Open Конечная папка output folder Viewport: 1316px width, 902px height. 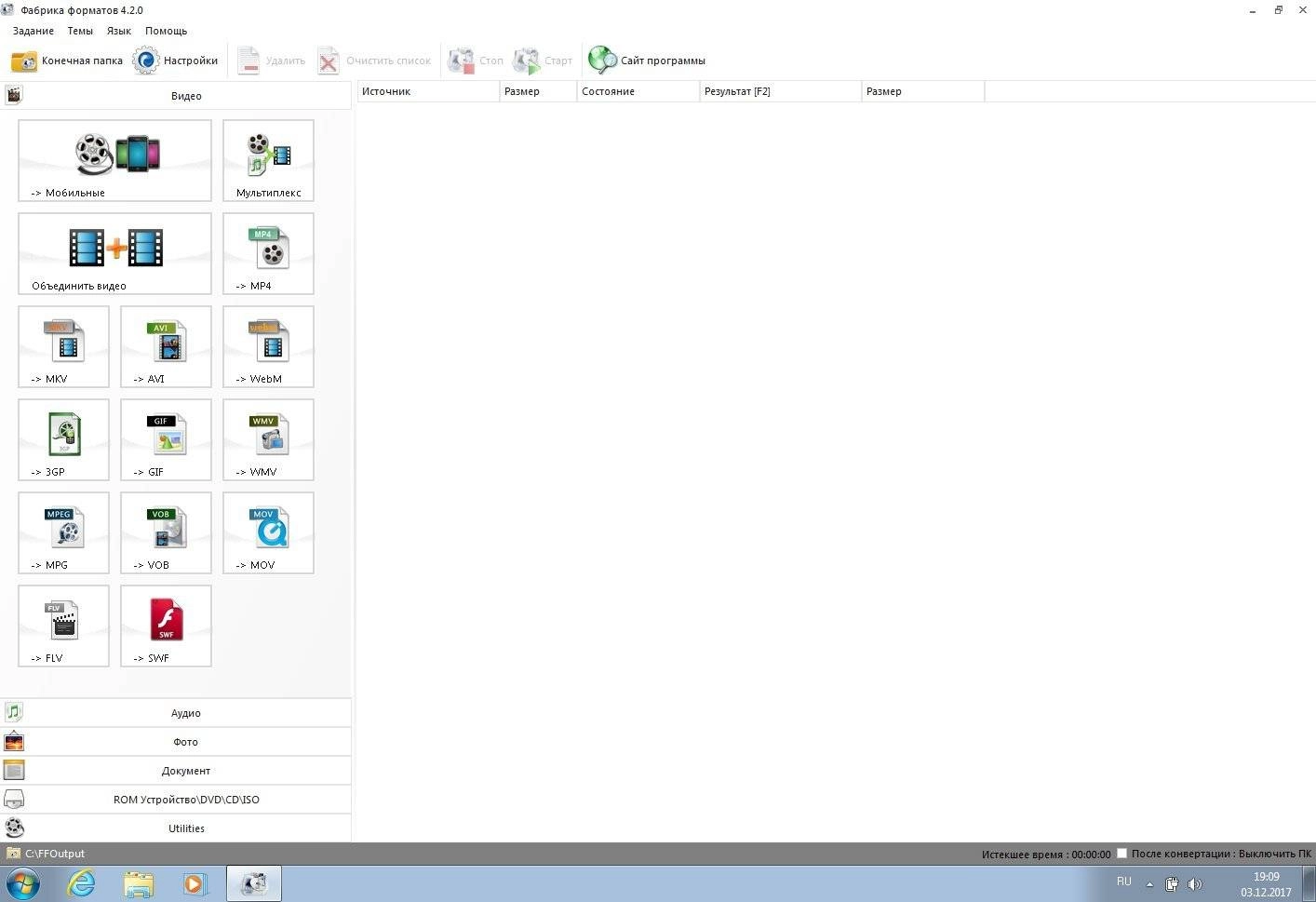tap(67, 61)
